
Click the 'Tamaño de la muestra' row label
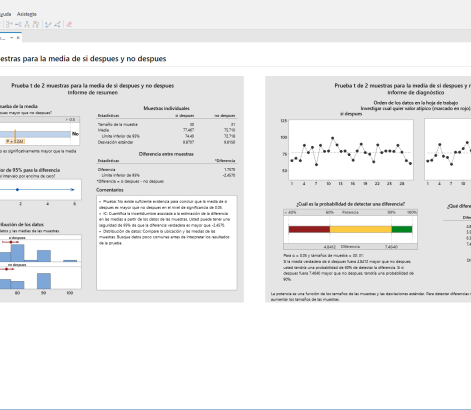click(117, 124)
